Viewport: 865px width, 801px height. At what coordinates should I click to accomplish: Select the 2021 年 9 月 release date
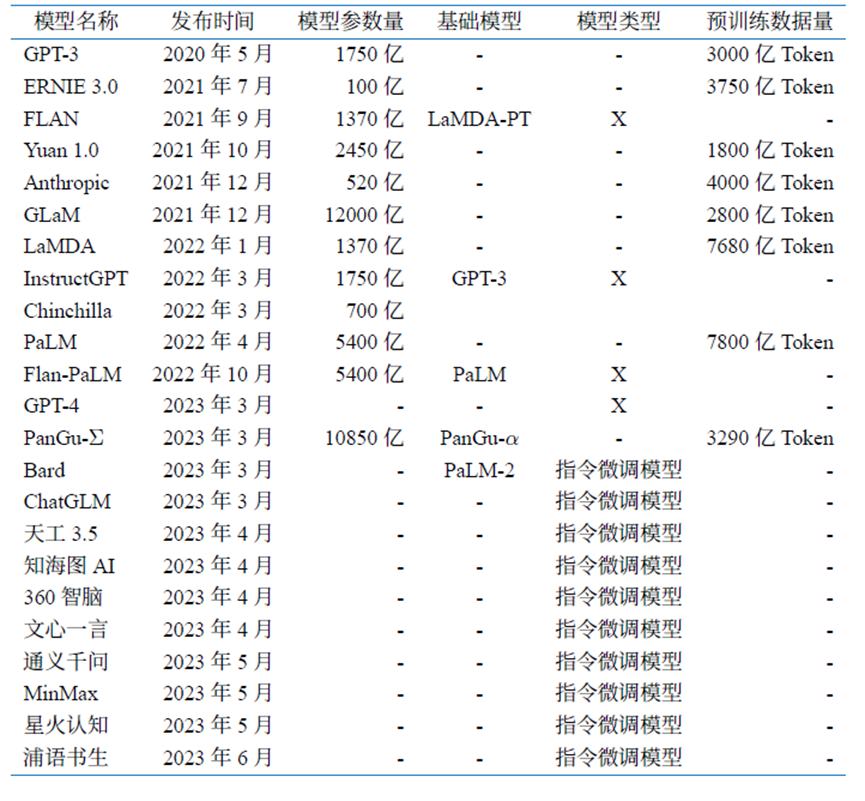coord(218,118)
